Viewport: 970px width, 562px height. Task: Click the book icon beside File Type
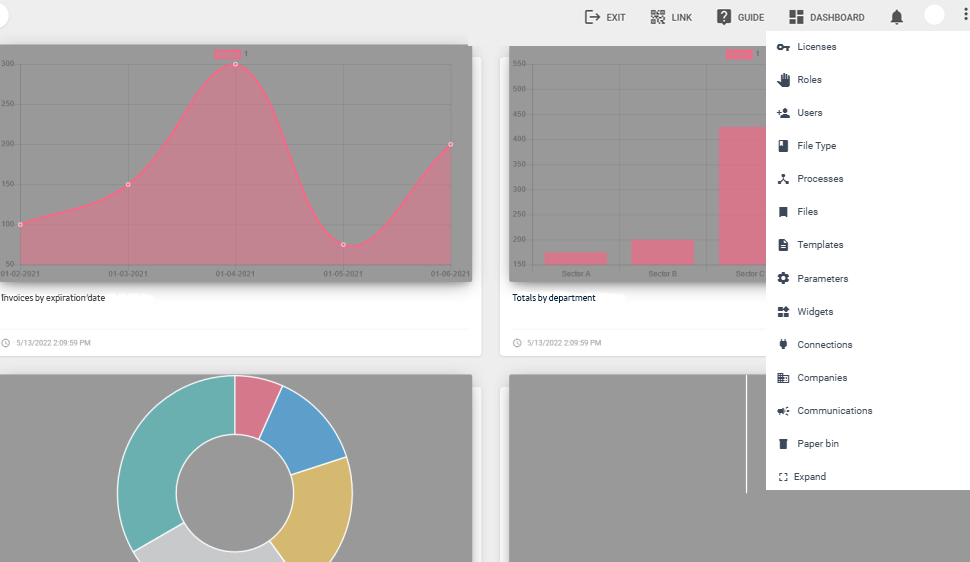[x=783, y=145]
